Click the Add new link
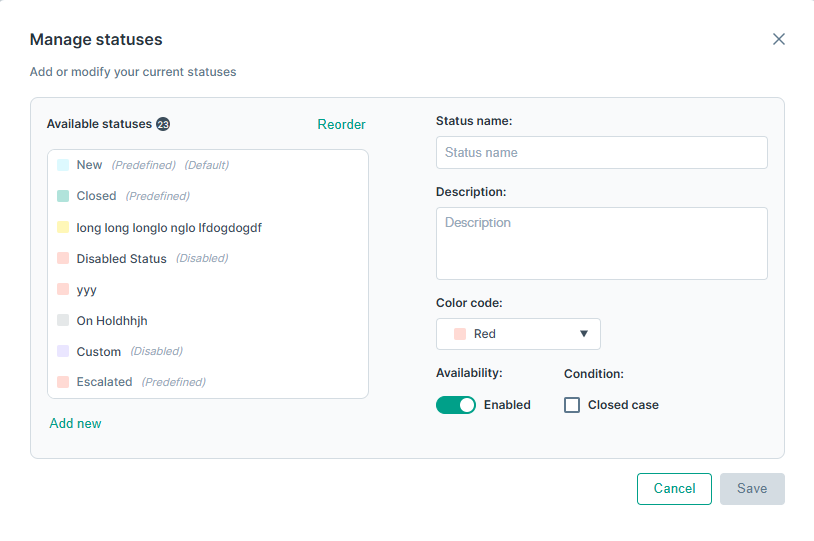This screenshot has height=541, width=814. click(x=75, y=424)
